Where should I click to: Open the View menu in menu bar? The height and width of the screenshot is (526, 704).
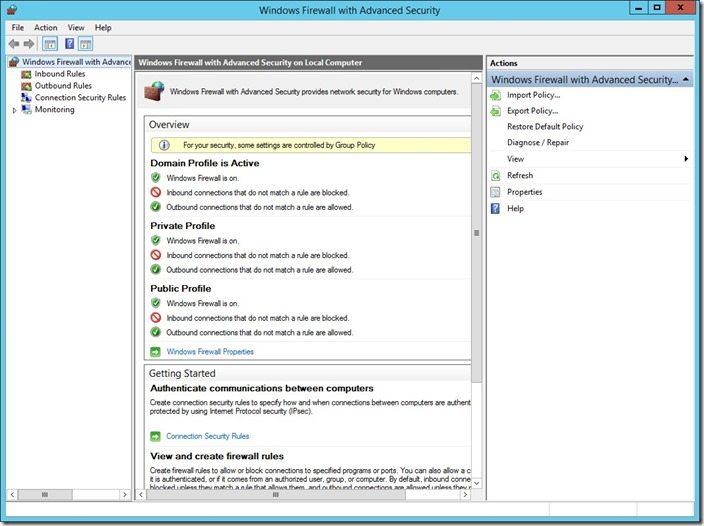pos(76,28)
